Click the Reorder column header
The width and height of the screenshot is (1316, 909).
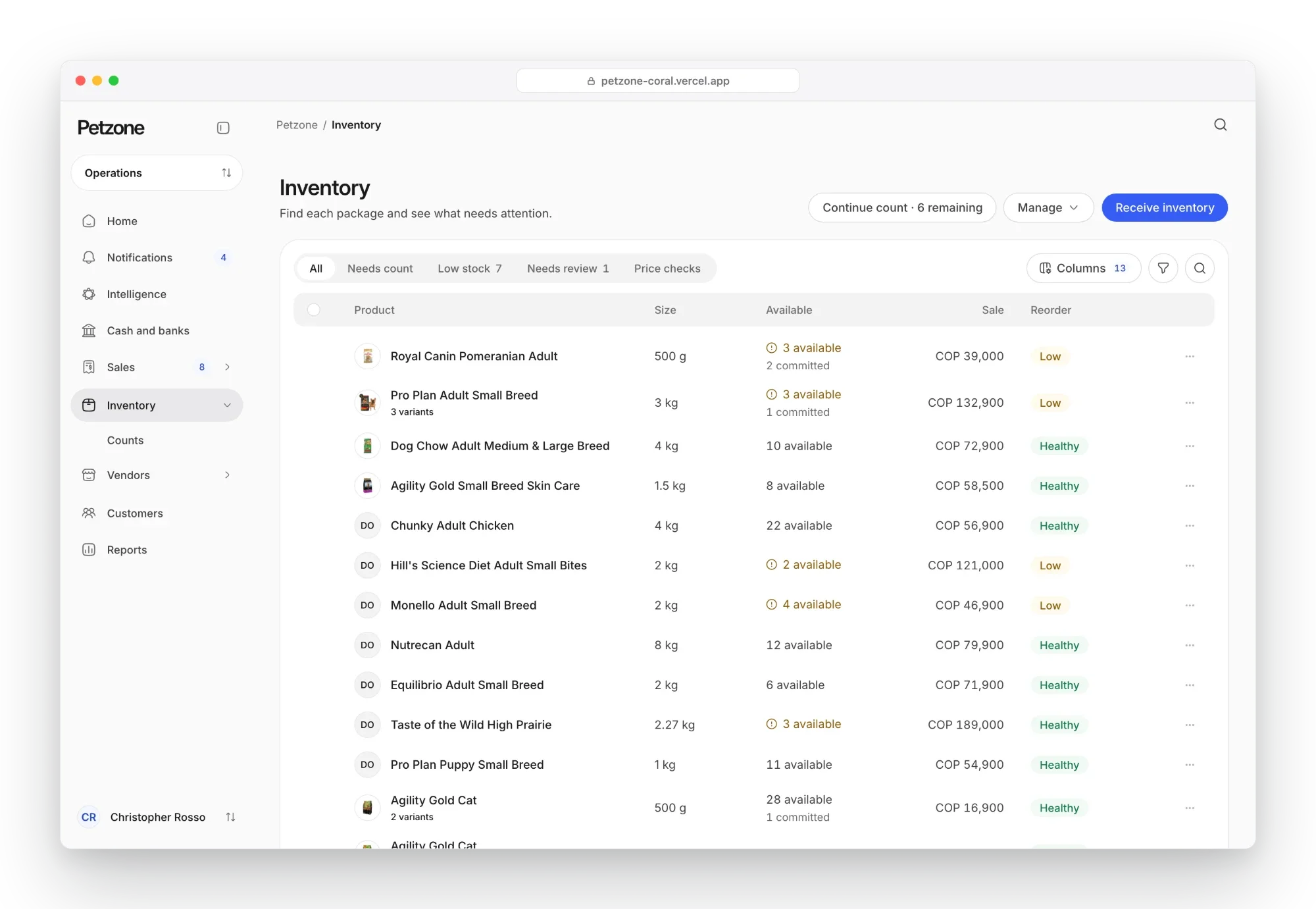(x=1051, y=310)
